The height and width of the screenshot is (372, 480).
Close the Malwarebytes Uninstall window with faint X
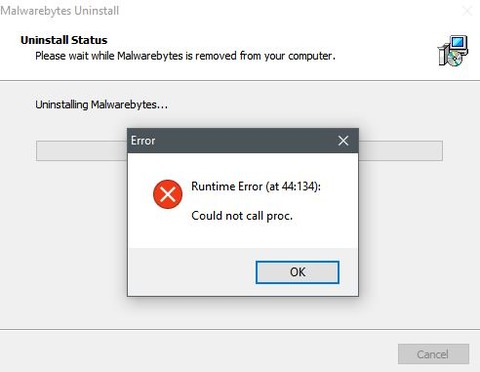[x=468, y=11]
